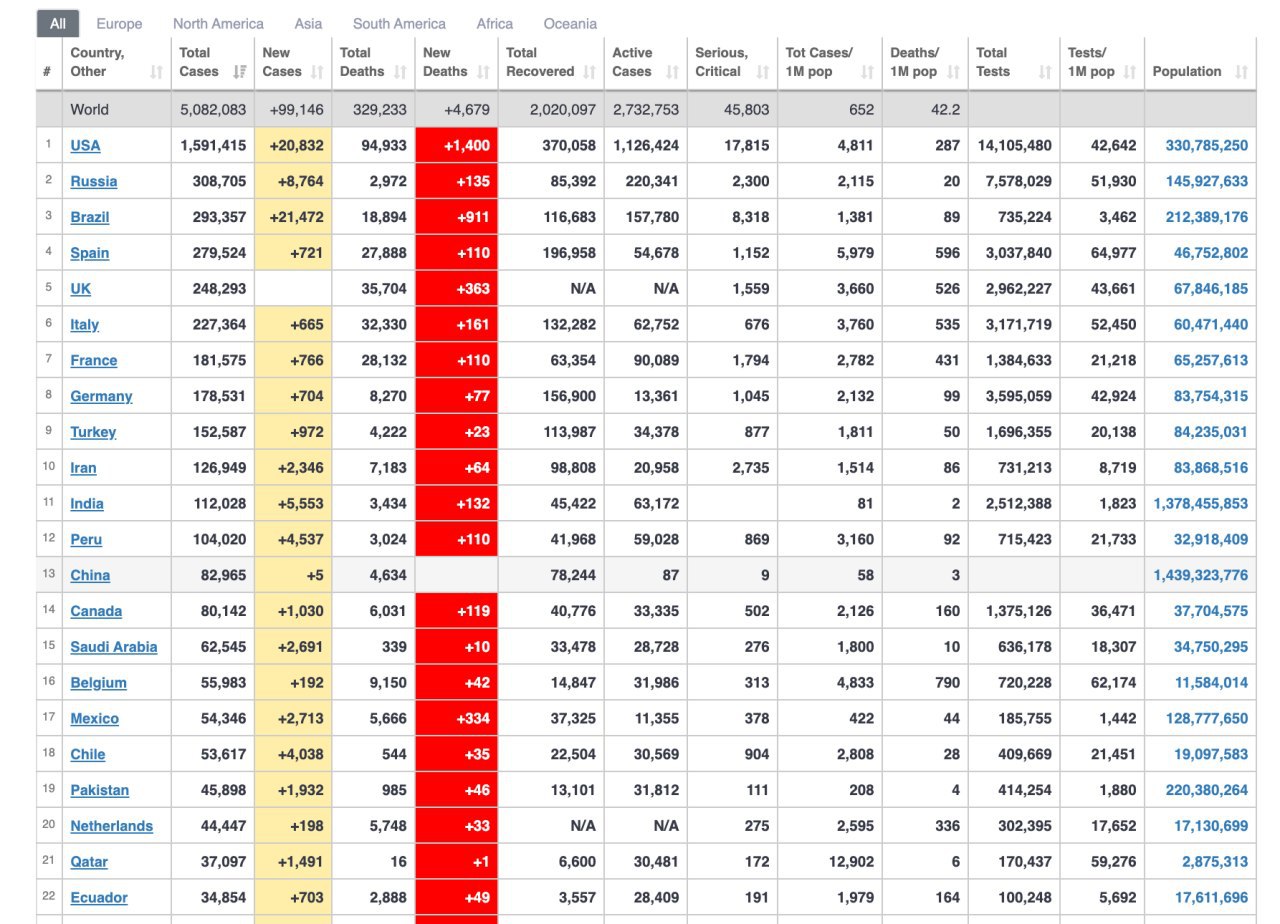This screenshot has width=1280, height=924.
Task: Sort by Population column arrows
Action: [x=1242, y=72]
